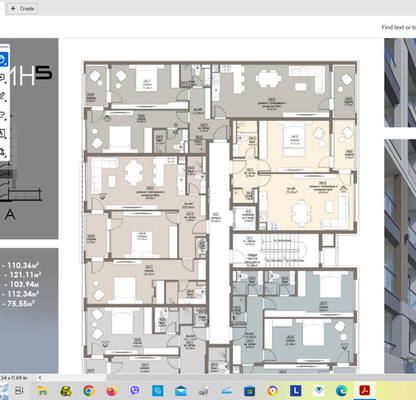This screenshot has width=416, height=400.
Task: Open Viber from the taskbar
Action: 134,390
